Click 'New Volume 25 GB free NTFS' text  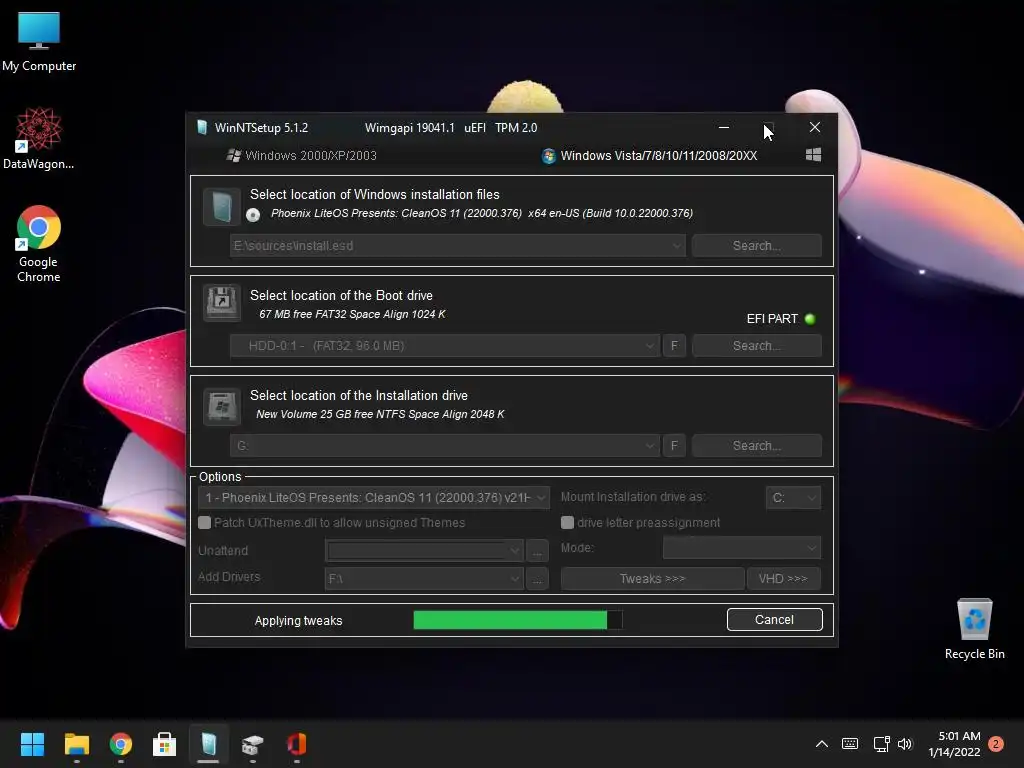click(x=380, y=414)
